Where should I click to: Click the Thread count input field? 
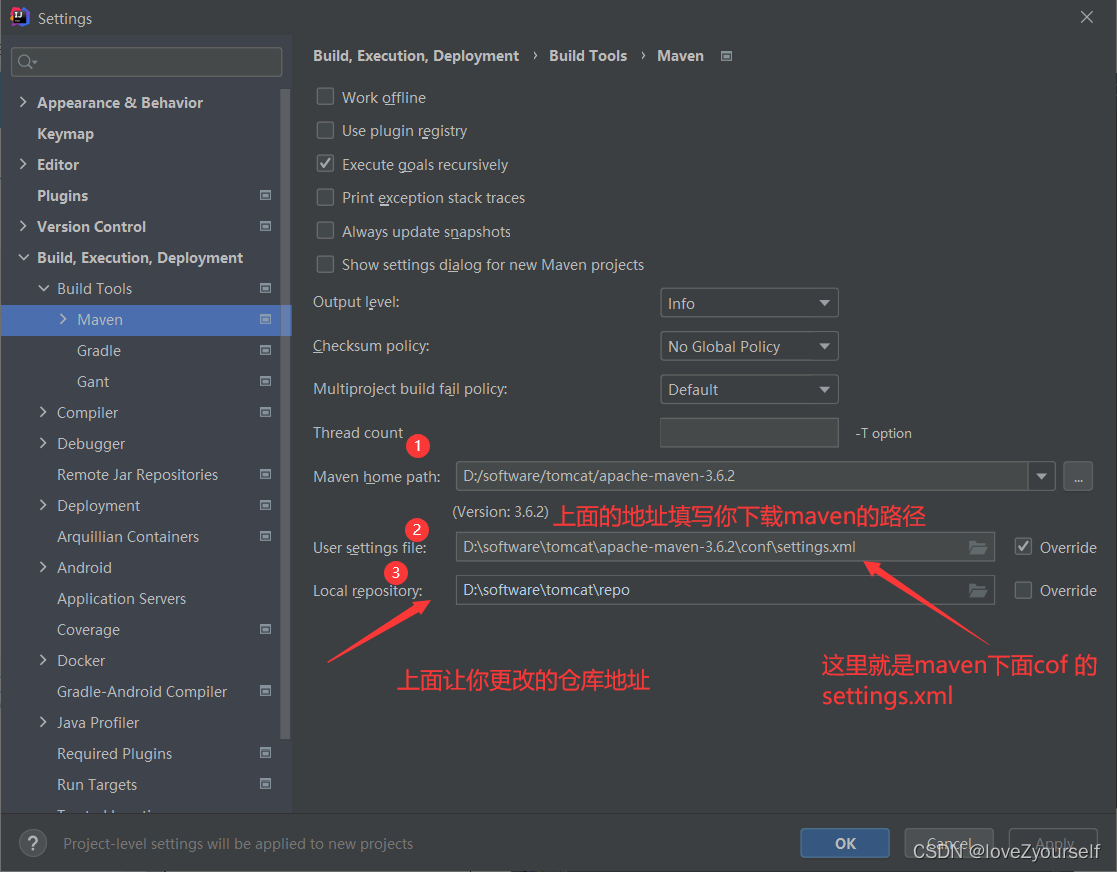tap(749, 432)
